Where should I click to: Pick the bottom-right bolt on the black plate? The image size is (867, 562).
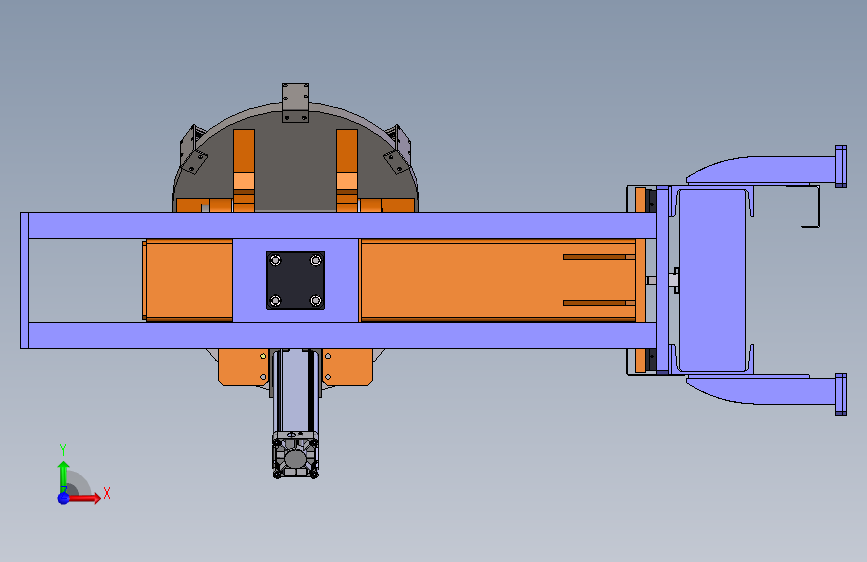[316, 300]
